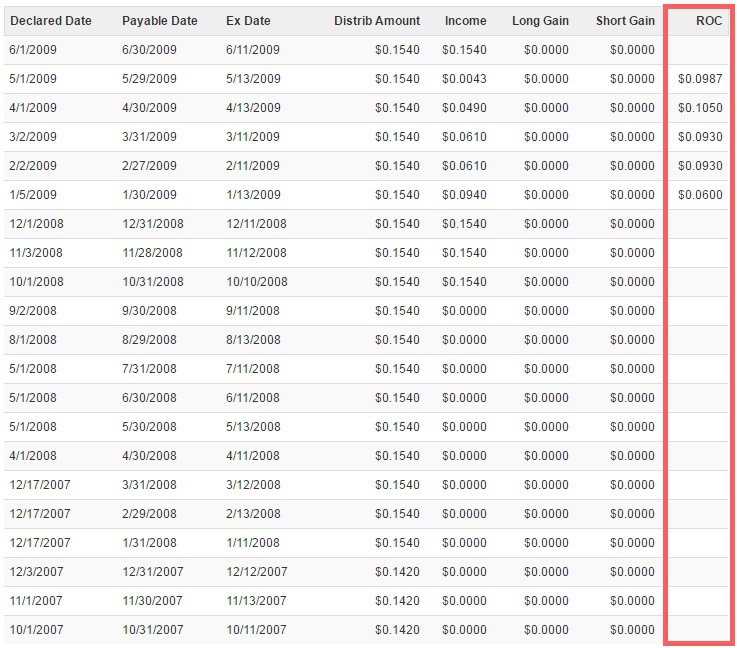Select ex date 5/13/2009
737x648 pixels.
253,79
